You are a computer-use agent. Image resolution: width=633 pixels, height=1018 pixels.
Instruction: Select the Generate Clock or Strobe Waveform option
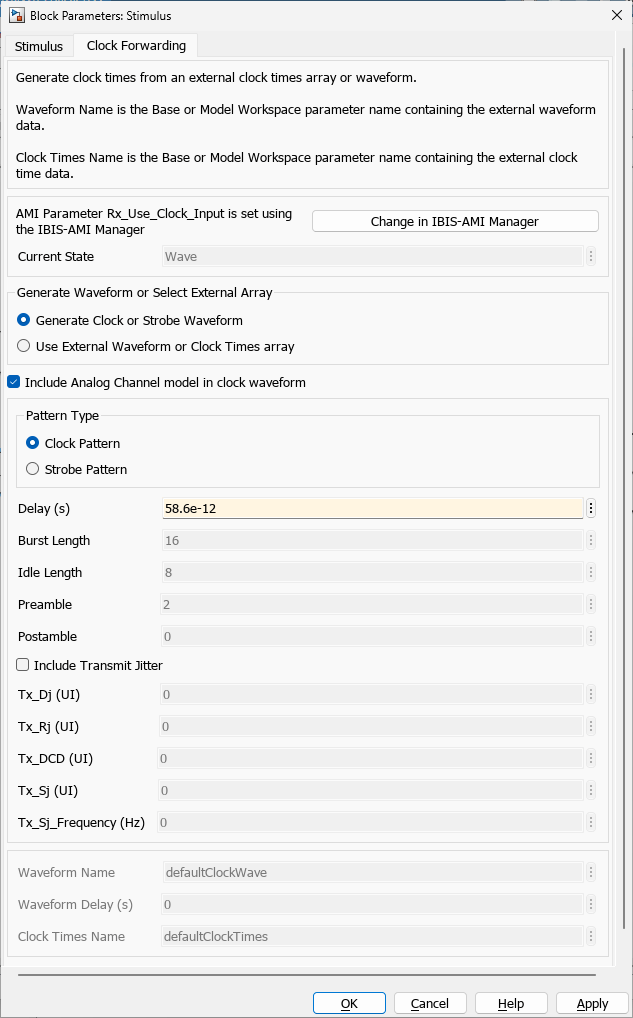[24, 321]
